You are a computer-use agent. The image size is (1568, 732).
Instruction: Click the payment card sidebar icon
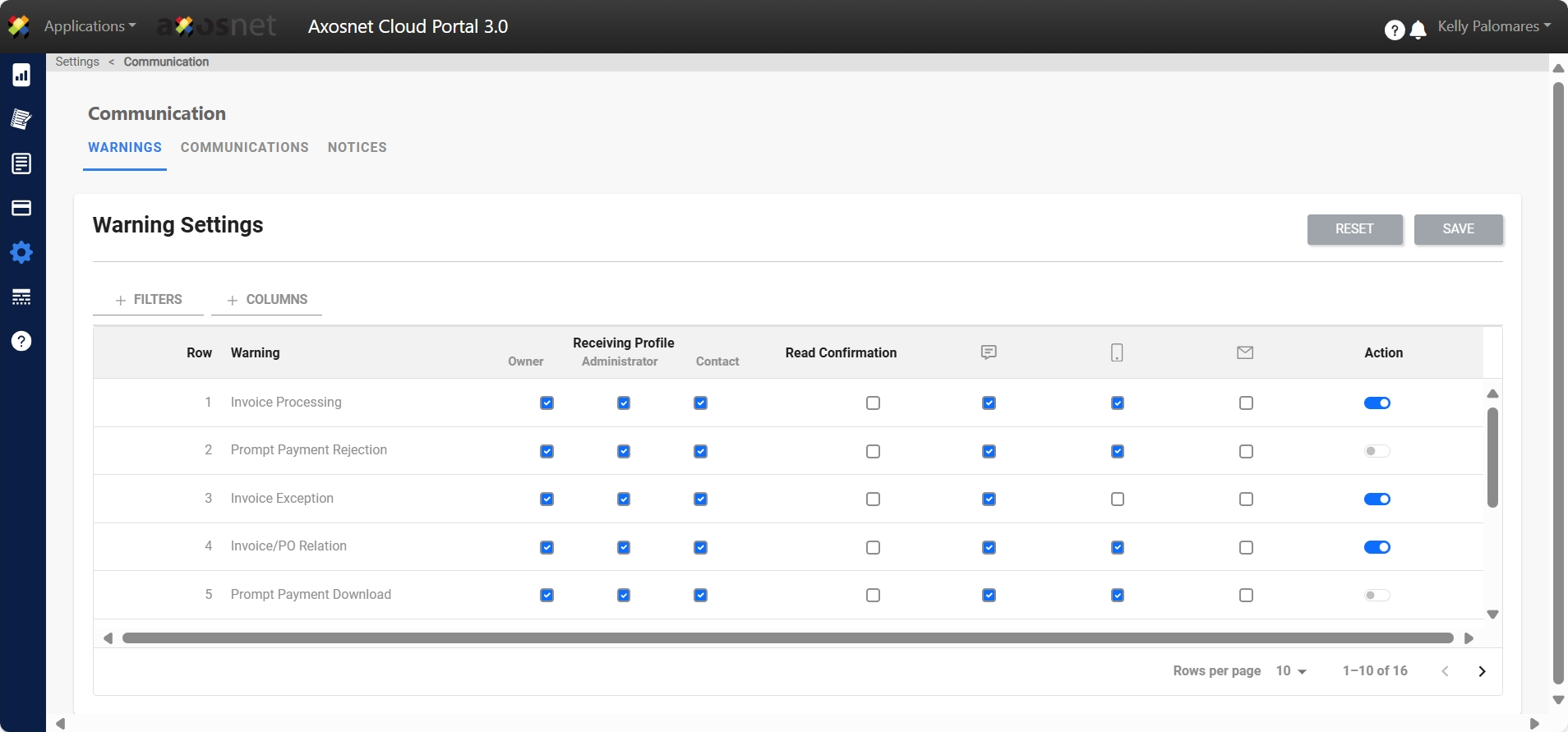(21, 208)
